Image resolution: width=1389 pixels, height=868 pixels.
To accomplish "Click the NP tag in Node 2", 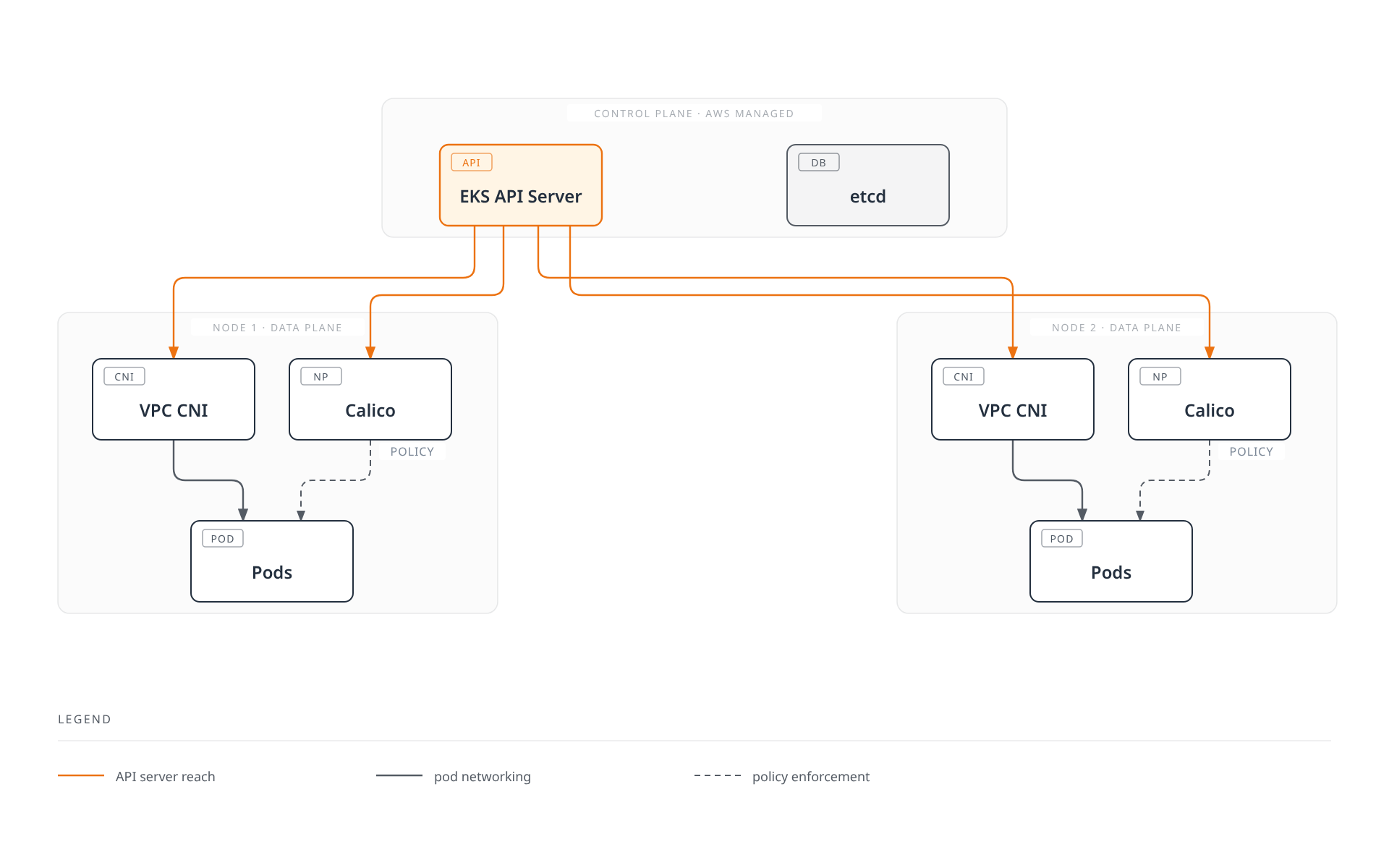I will (1160, 376).
